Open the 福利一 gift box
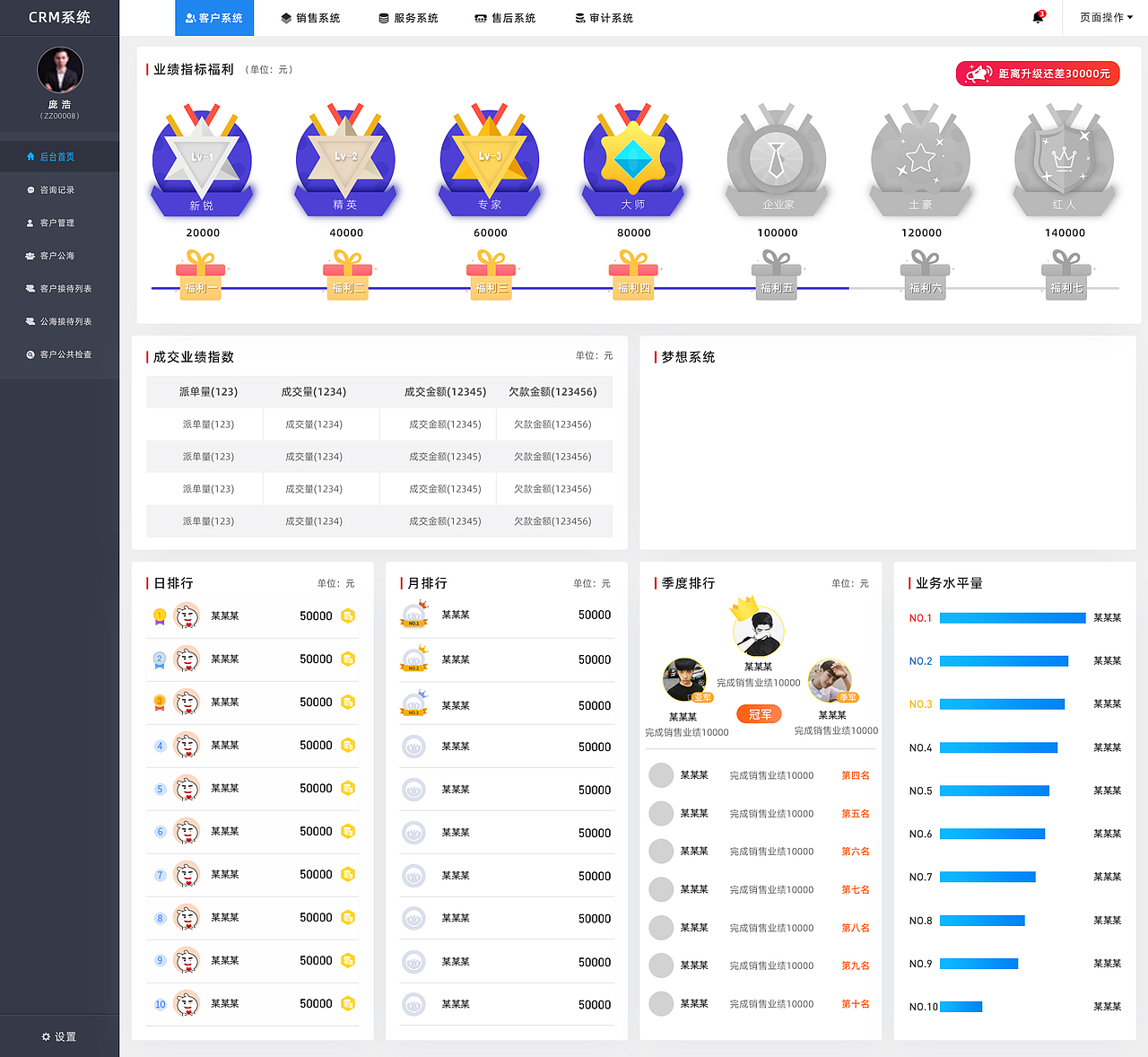The image size is (1148, 1057). [201, 276]
